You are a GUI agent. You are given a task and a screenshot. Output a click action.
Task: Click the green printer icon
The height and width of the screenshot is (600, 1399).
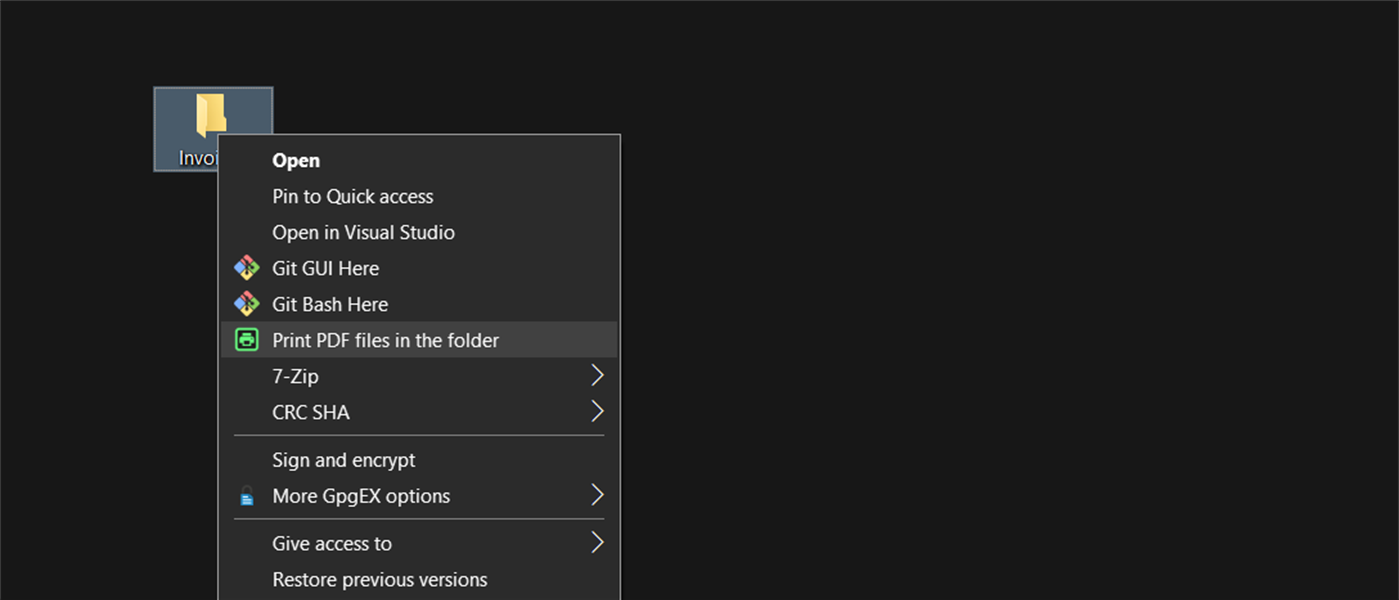(247, 340)
